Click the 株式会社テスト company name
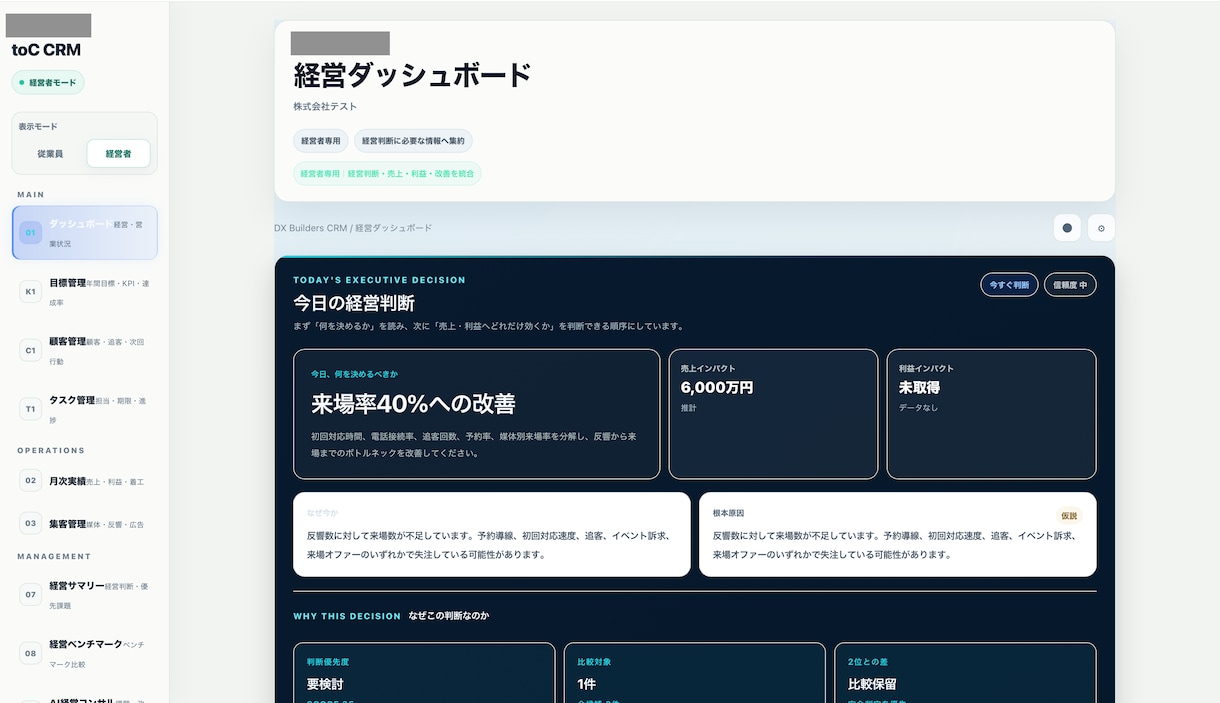The image size is (1220, 703). pyautogui.click(x=325, y=106)
